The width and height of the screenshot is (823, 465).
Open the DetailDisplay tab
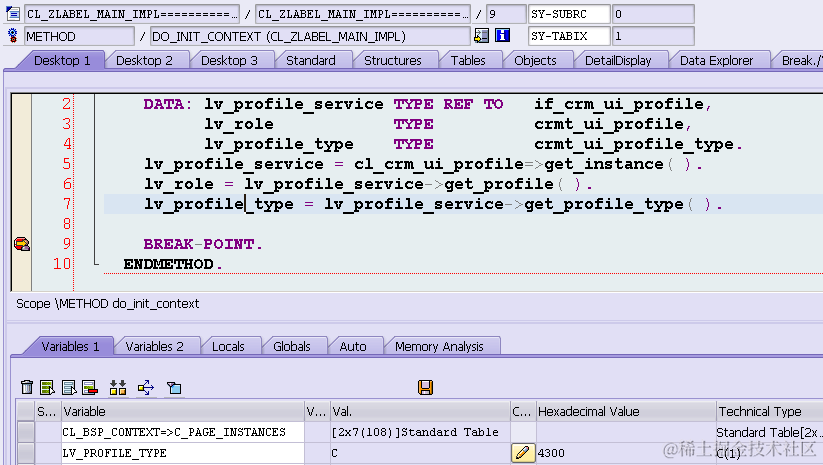[618, 60]
